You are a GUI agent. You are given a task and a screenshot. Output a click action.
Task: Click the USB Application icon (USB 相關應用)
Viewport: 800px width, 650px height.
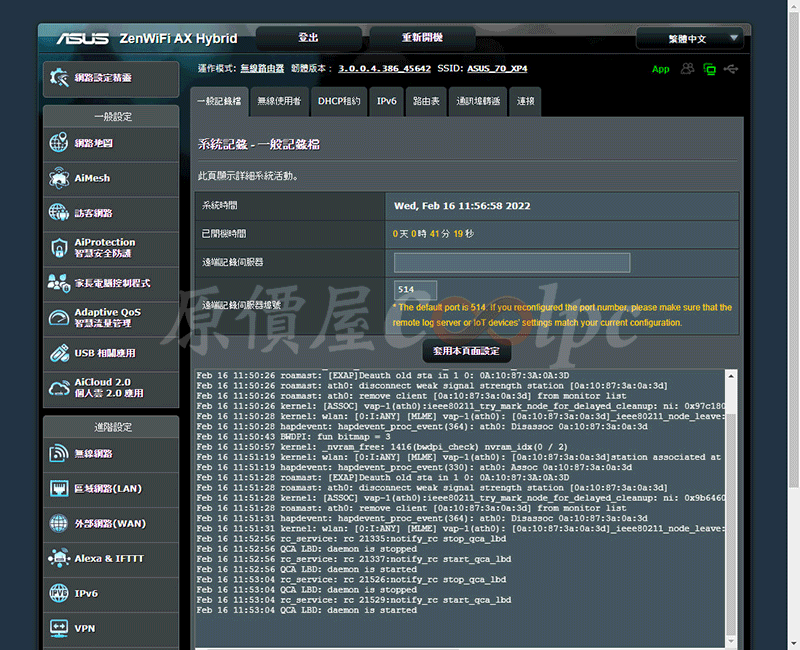tap(59, 353)
